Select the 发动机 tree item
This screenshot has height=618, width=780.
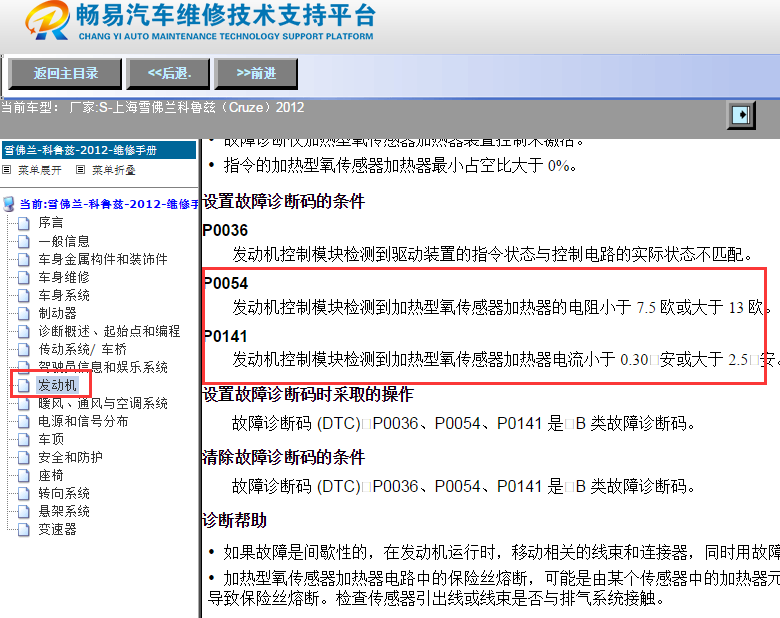[57, 385]
